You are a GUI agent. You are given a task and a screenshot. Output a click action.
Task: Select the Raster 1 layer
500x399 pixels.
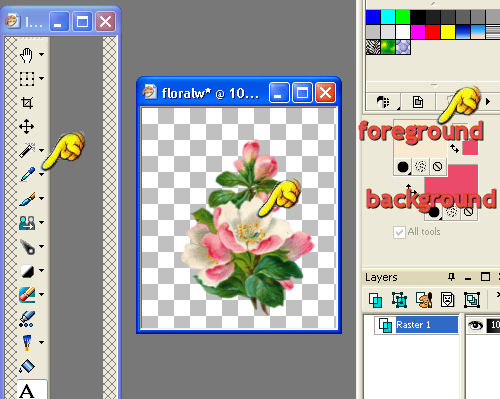[427, 325]
